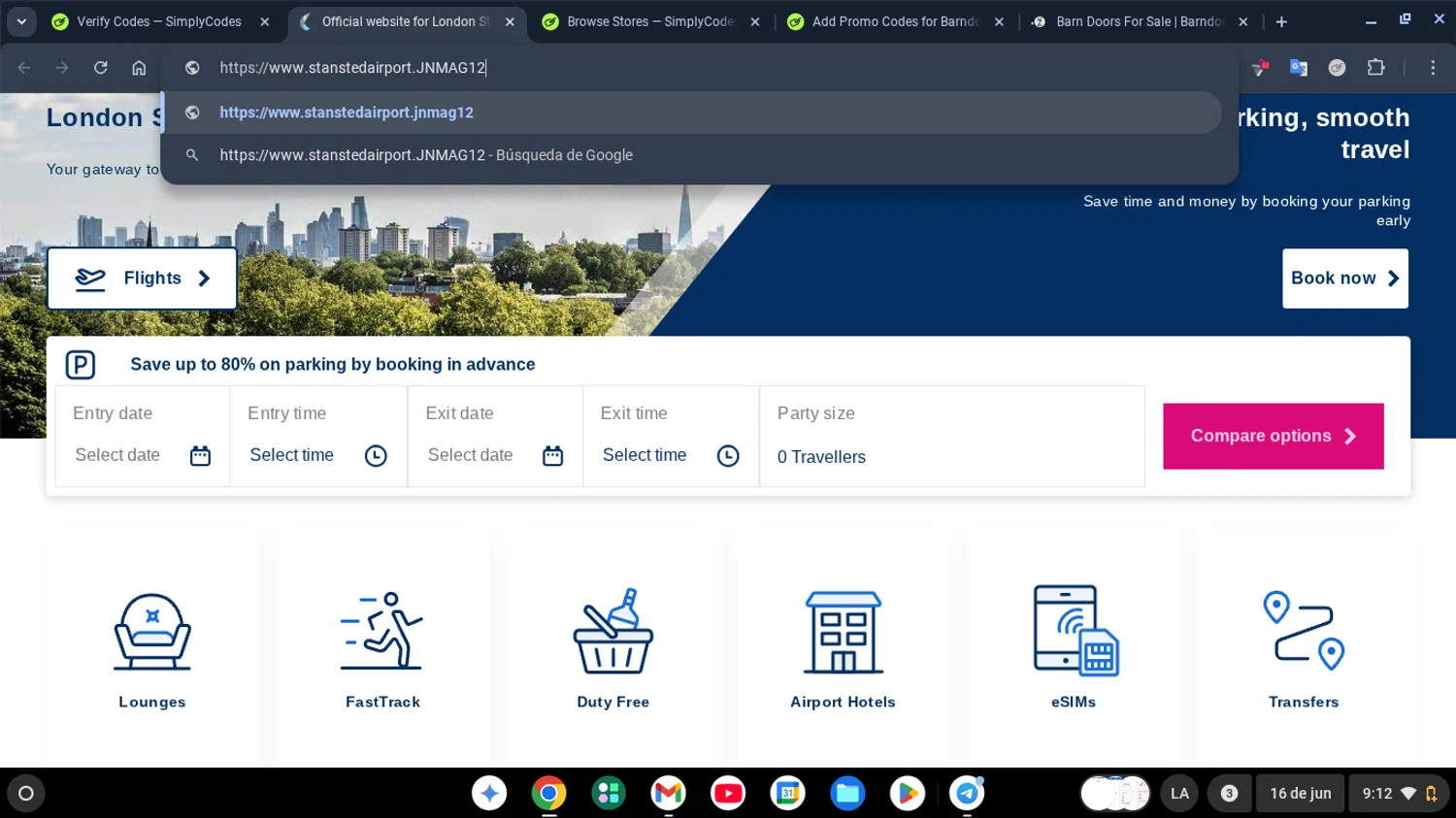
Task: Open the browser home page
Action: [x=139, y=67]
